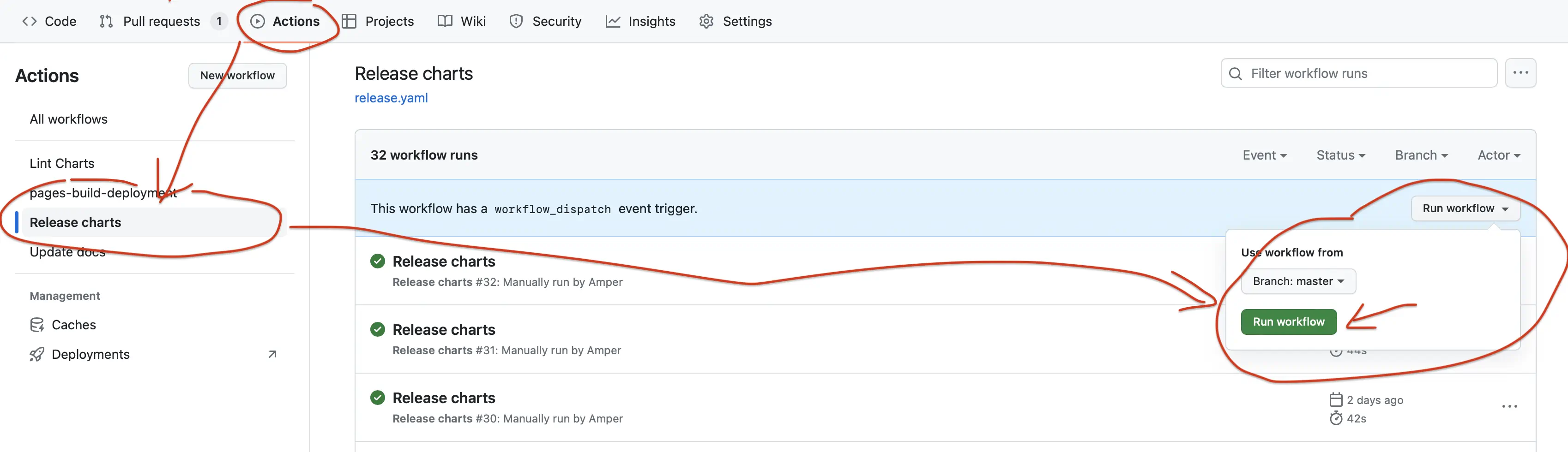1568x452 pixels.
Task: Select Lint Charts workflow in the sidebar
Action: (62, 163)
